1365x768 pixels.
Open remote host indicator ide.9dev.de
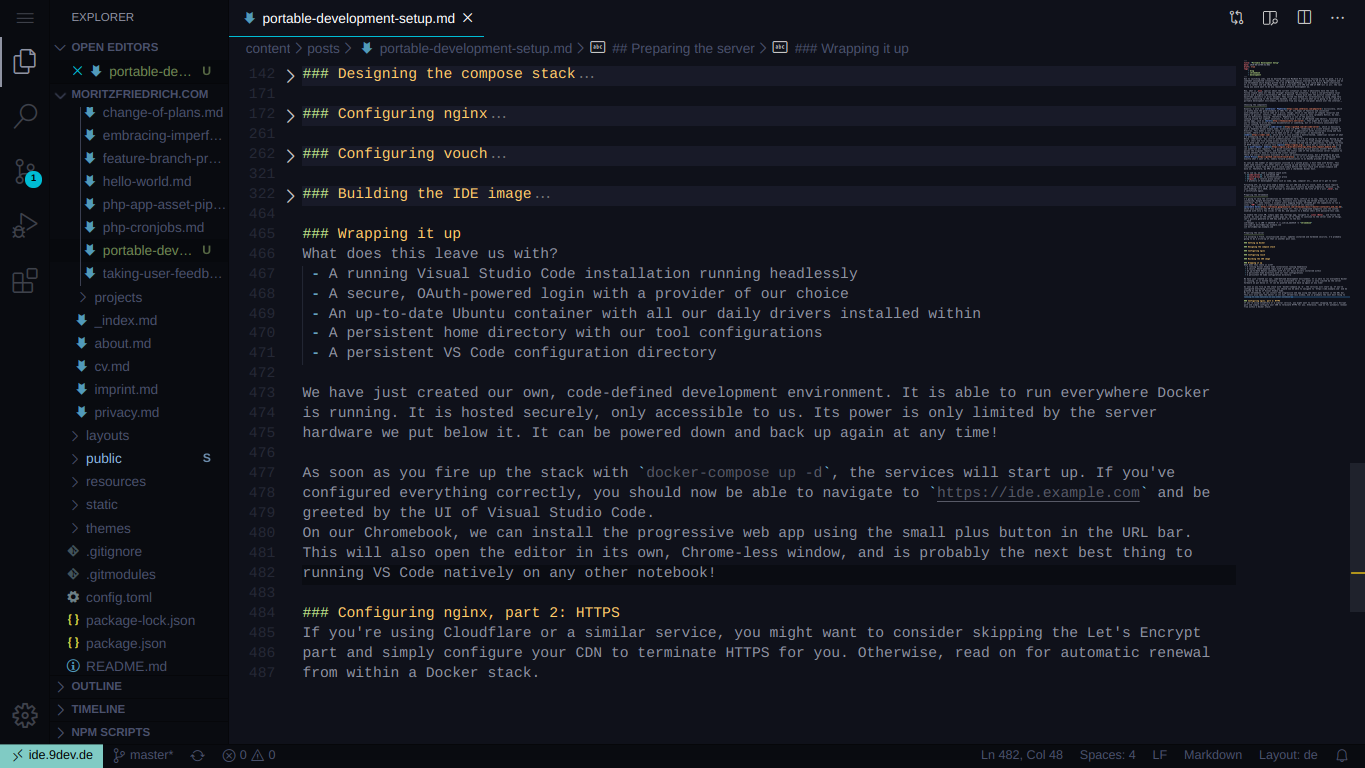pos(52,755)
